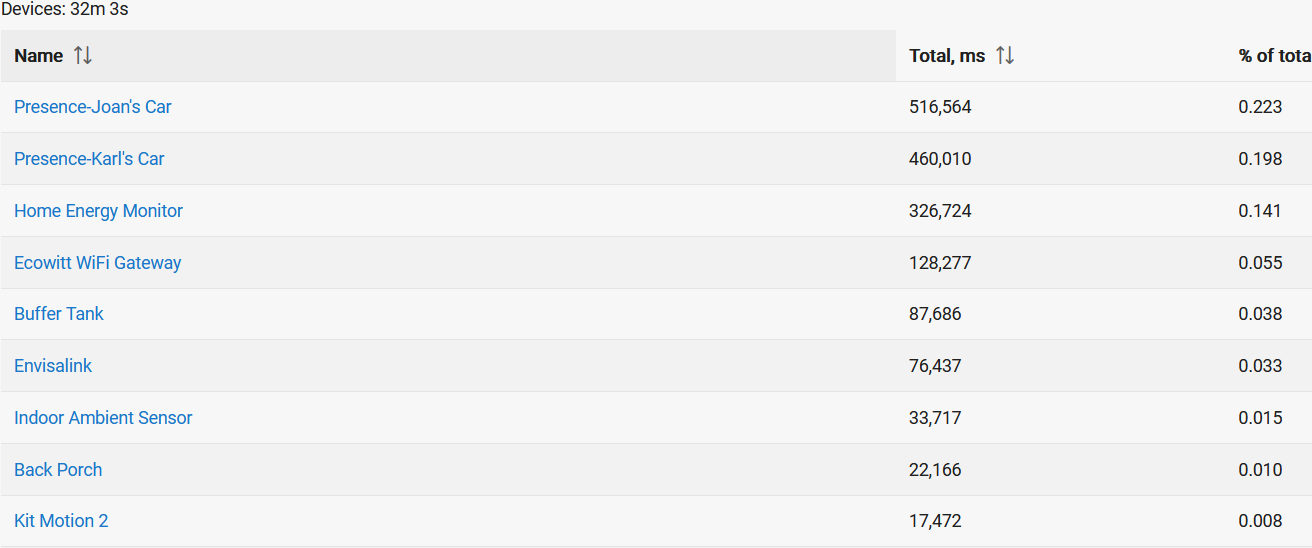
Task: Sort by Total, ms arrows icon
Action: 1005,56
